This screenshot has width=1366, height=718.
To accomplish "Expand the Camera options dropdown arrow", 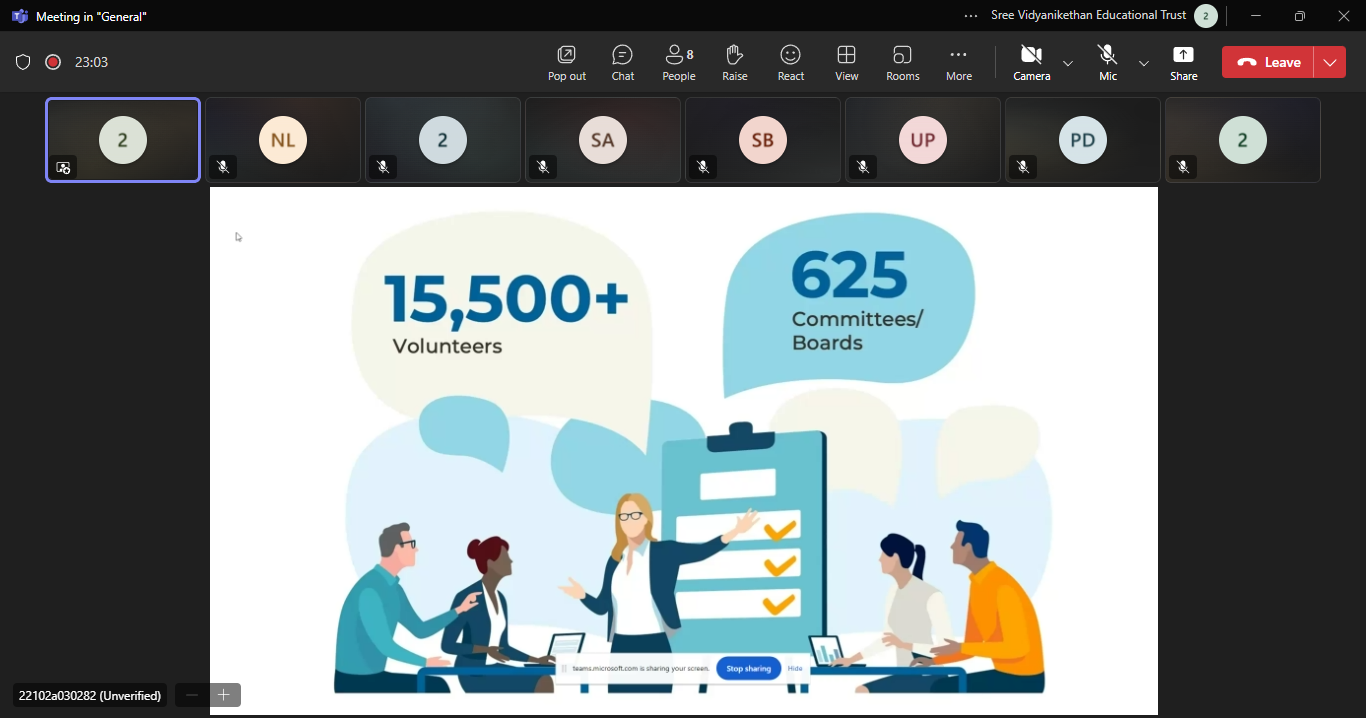I will click(x=1068, y=63).
